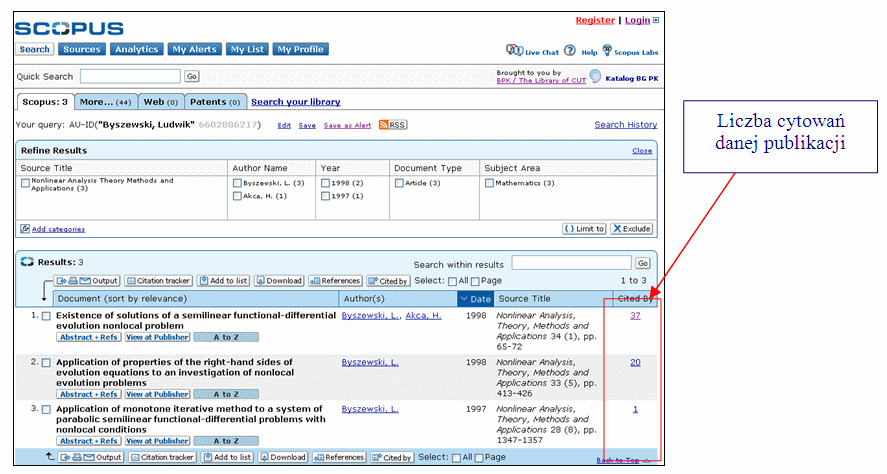Image resolution: width=887 pixels, height=474 pixels.
Task: Check the Byszewski, L. author filter
Action: click(x=237, y=183)
